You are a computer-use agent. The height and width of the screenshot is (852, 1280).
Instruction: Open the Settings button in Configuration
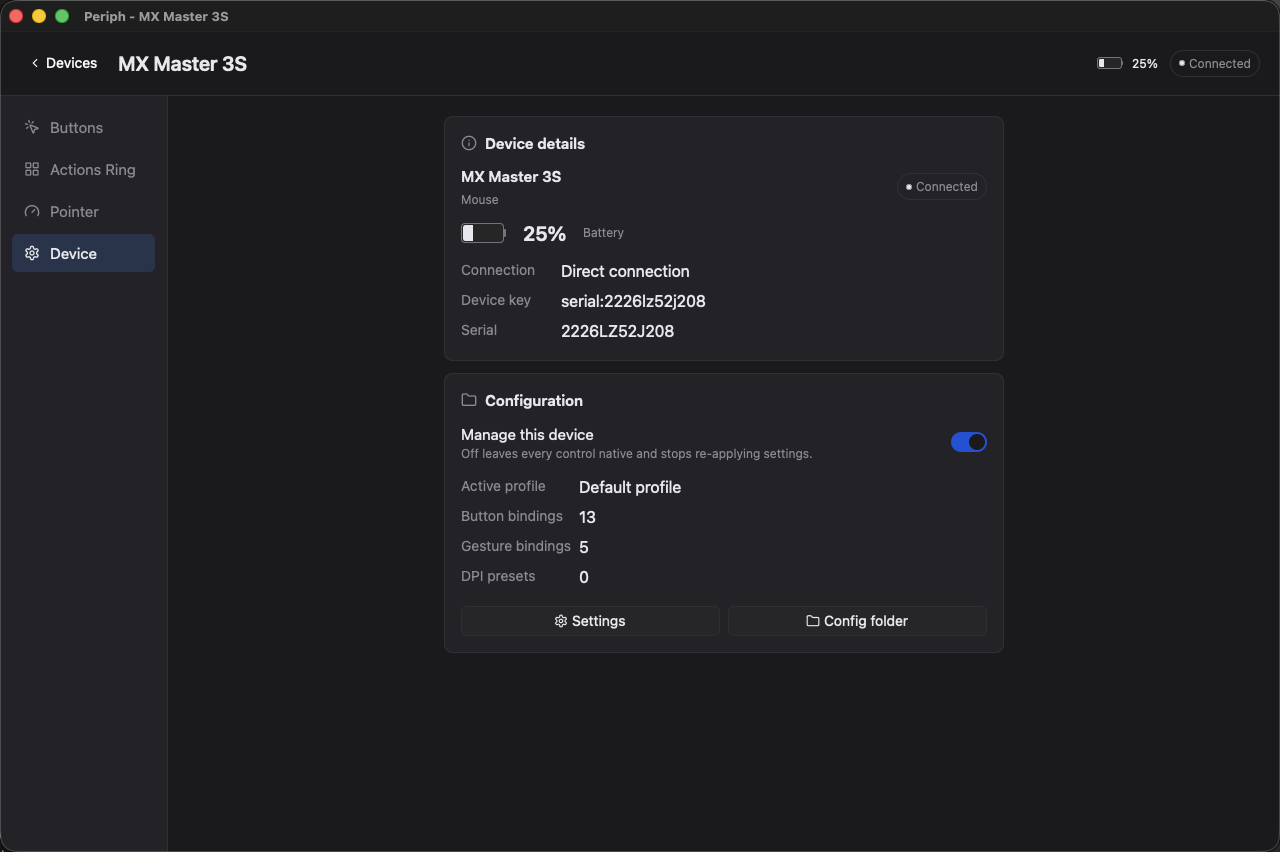point(590,621)
